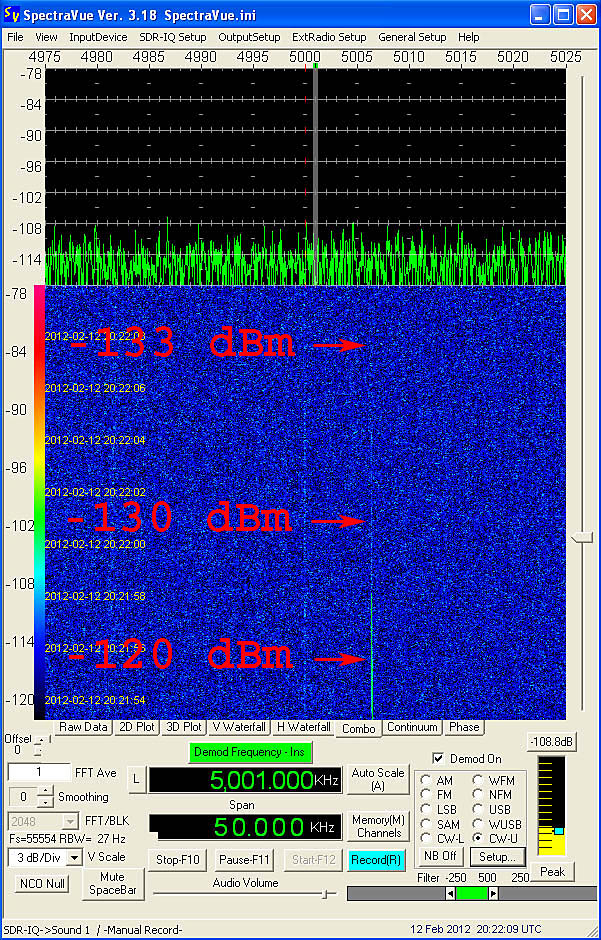Image resolution: width=601 pixels, height=940 pixels.
Task: Click Stop-F10 button
Action: pos(177,860)
